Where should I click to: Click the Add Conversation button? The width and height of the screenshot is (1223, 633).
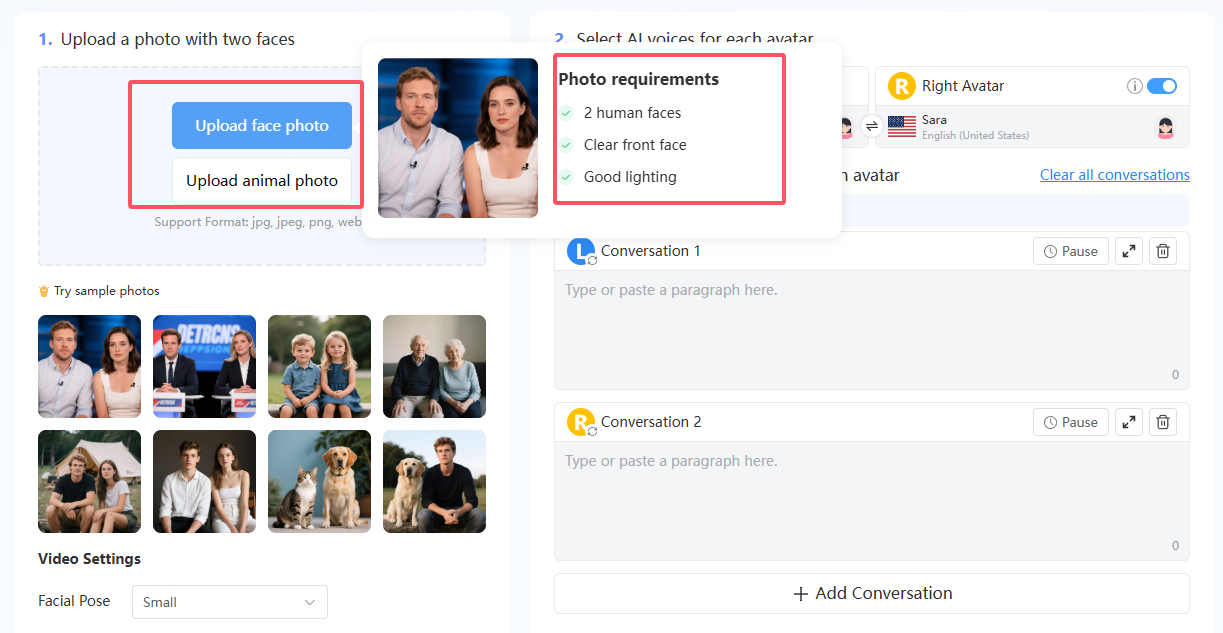[871, 594]
